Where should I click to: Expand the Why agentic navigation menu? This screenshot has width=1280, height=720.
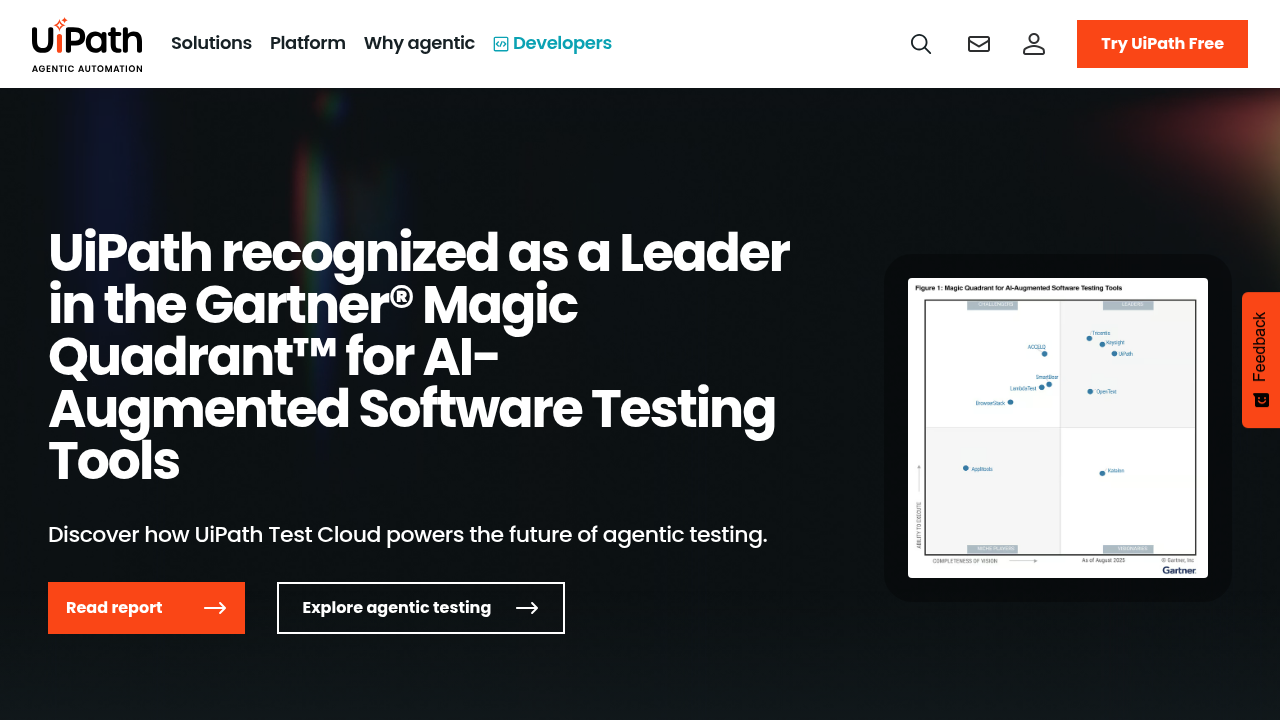[x=419, y=43]
